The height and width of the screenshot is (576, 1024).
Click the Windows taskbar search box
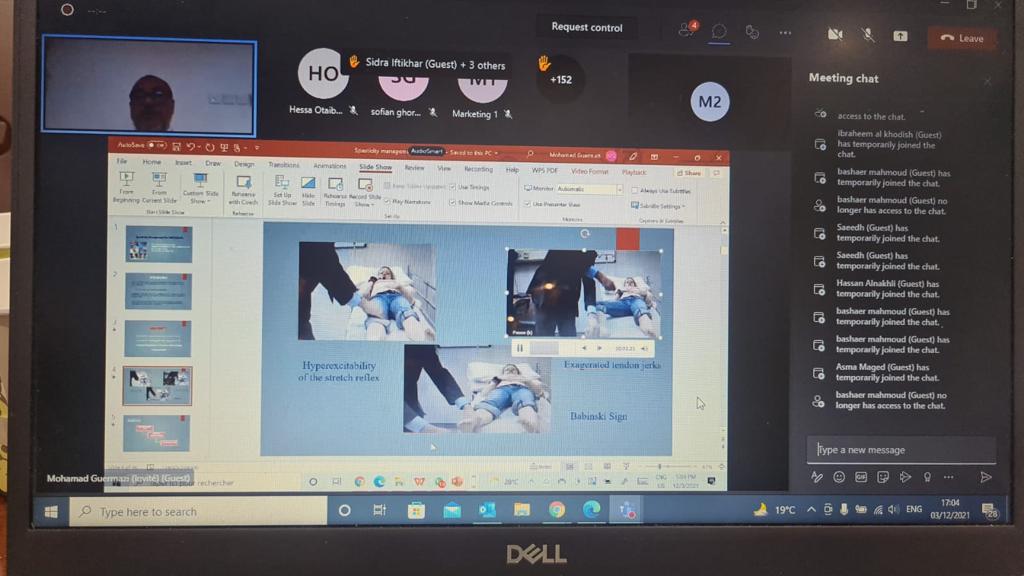(199, 511)
